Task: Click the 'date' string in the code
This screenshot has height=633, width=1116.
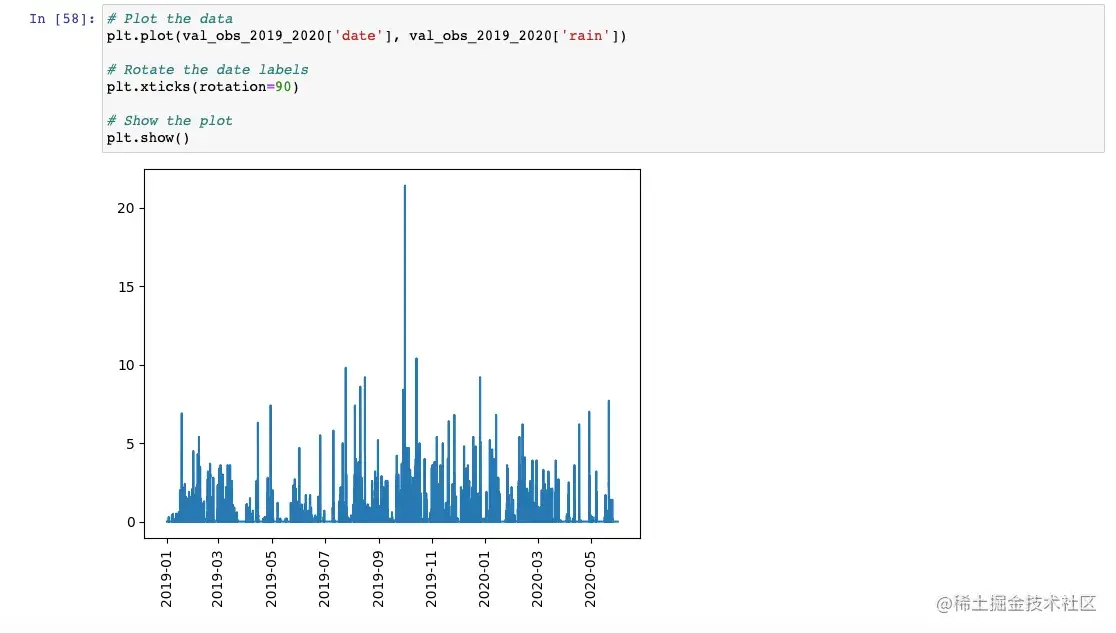Action: pyautogui.click(x=358, y=36)
